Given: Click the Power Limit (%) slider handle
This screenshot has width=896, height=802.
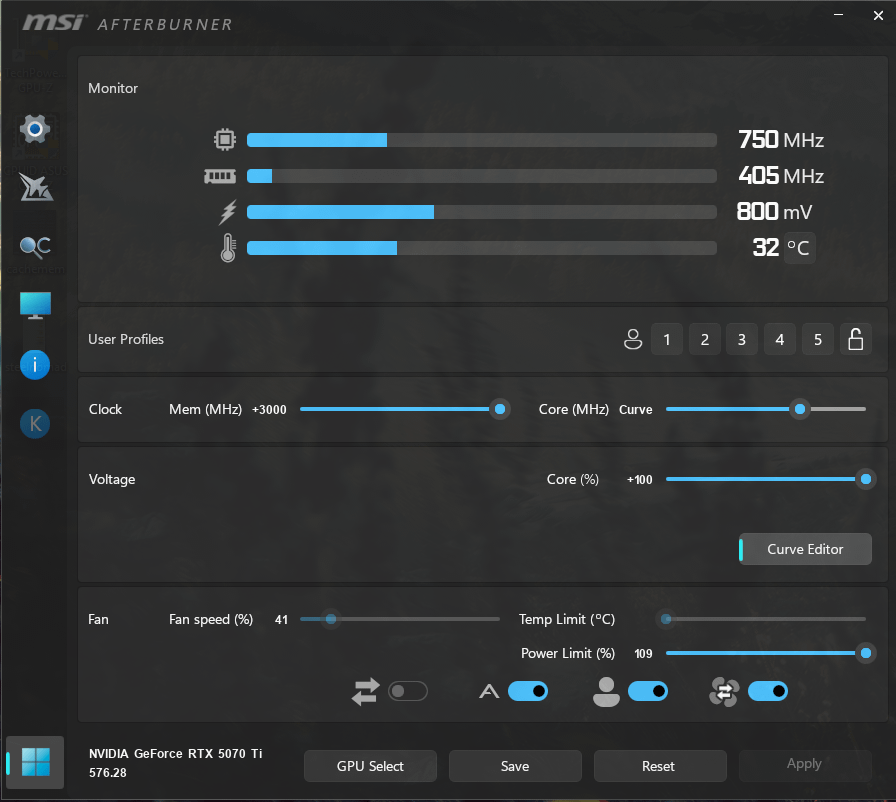Looking at the screenshot, I should coord(866,653).
